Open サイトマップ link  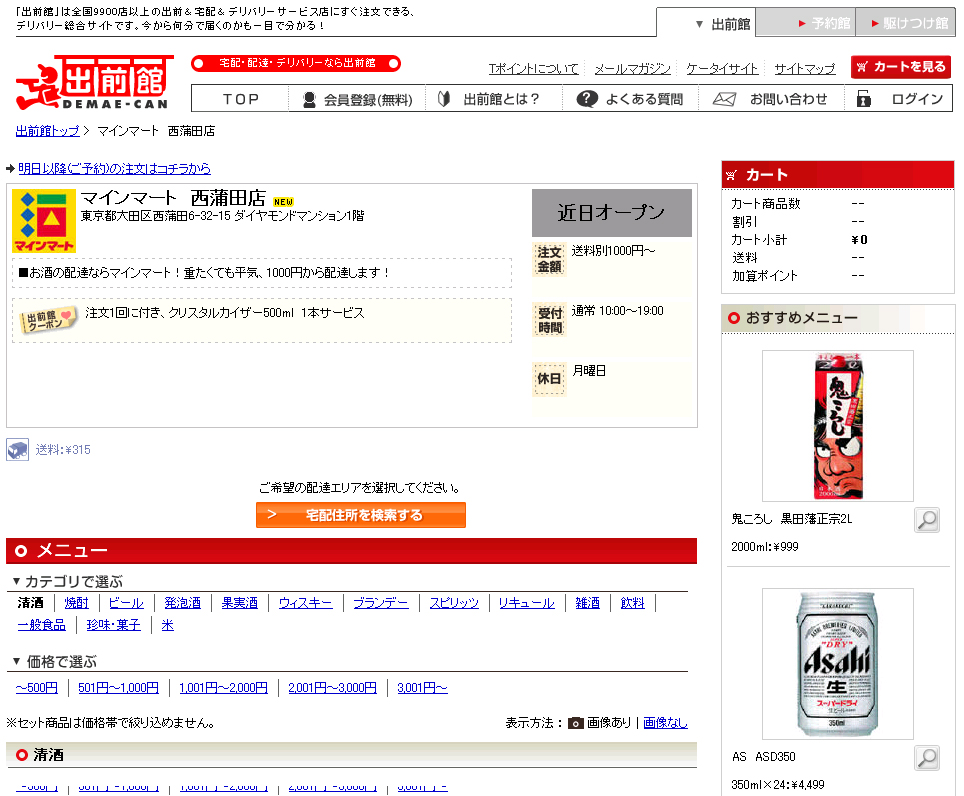[805, 68]
